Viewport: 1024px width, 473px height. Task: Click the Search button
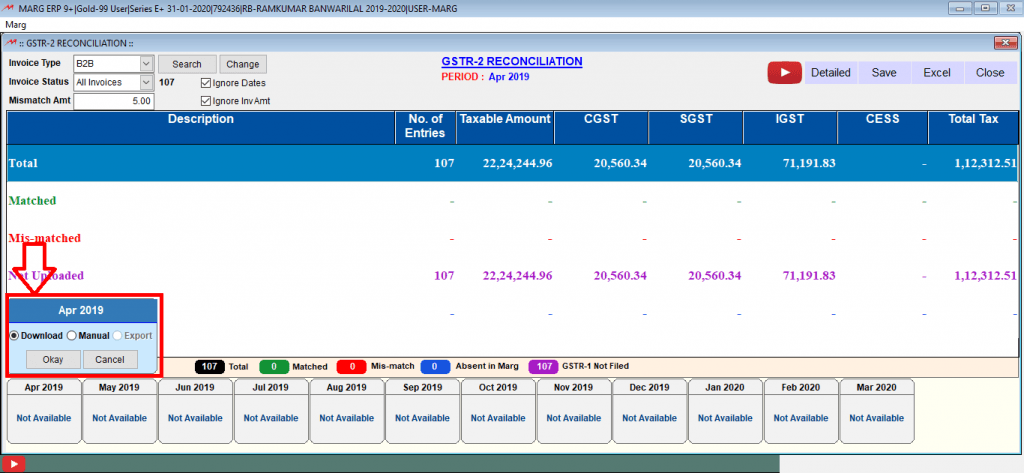coord(187,64)
